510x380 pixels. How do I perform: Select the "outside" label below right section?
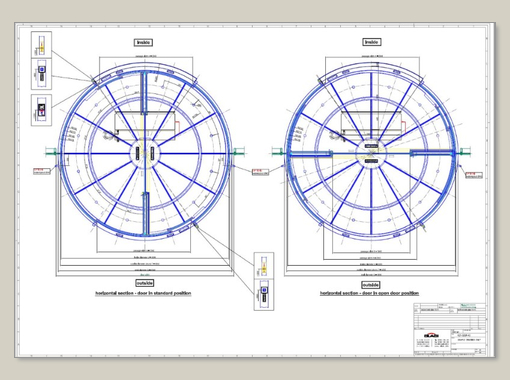pos(371,285)
